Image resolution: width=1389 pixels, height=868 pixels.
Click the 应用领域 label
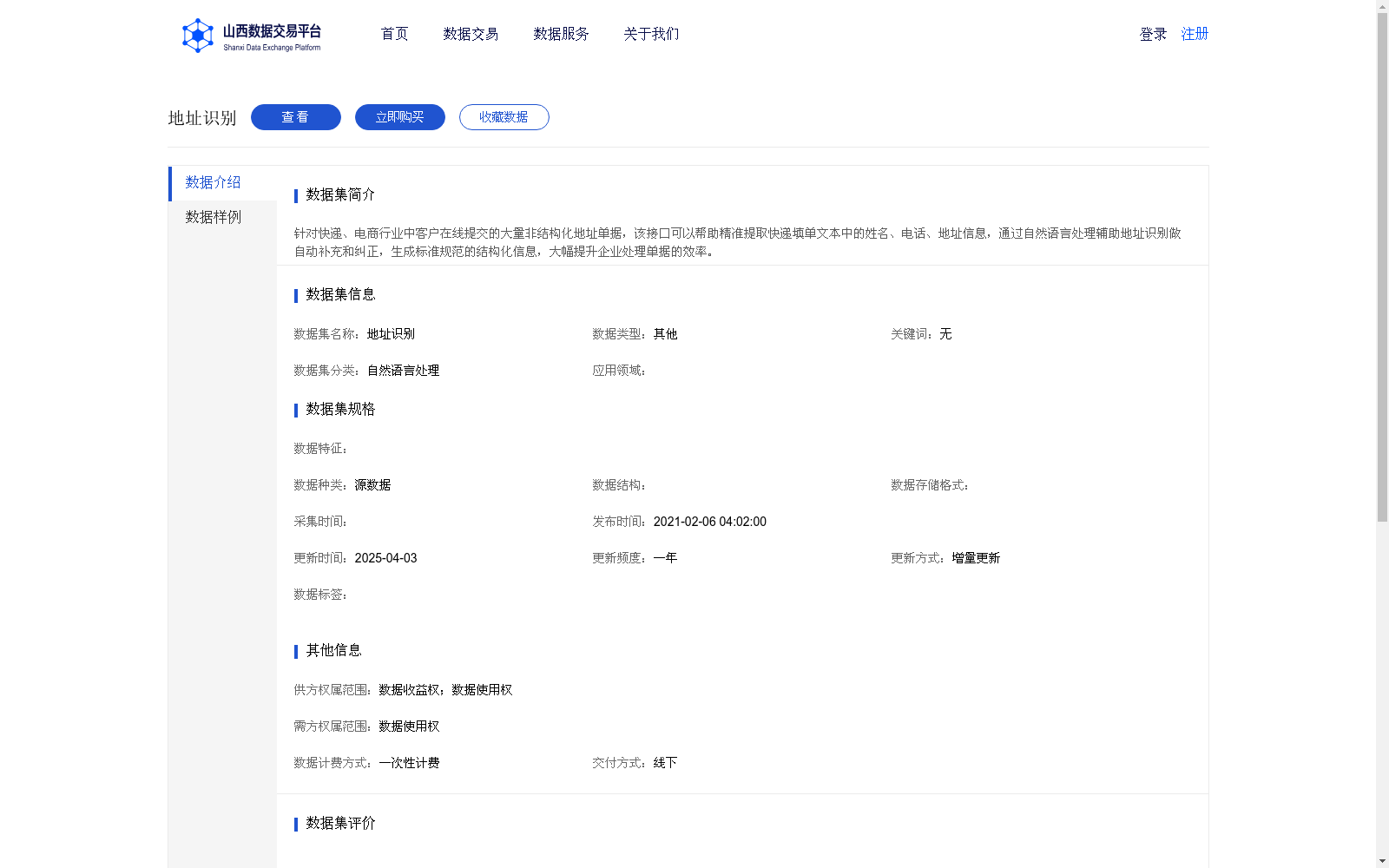pyautogui.click(x=619, y=371)
